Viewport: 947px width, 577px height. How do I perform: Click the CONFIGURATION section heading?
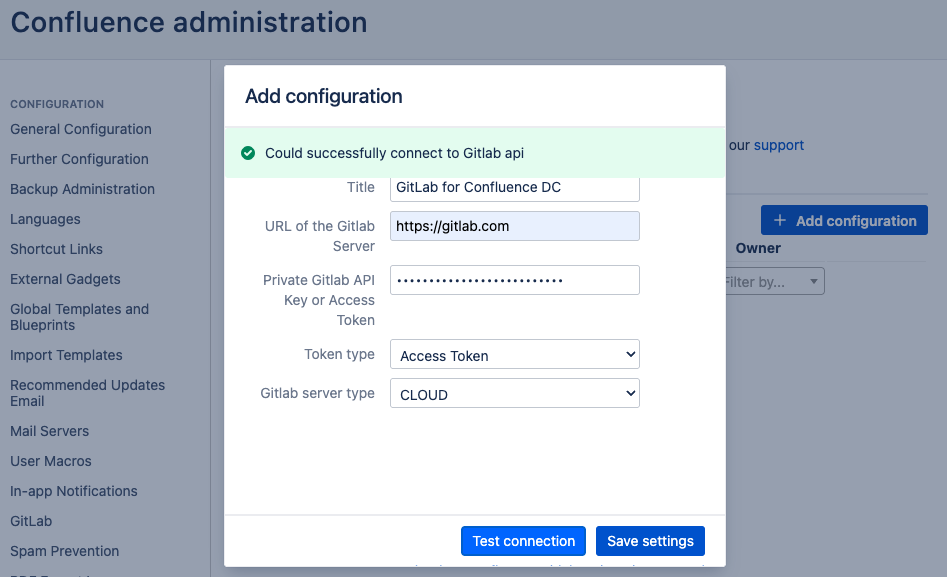(x=57, y=104)
